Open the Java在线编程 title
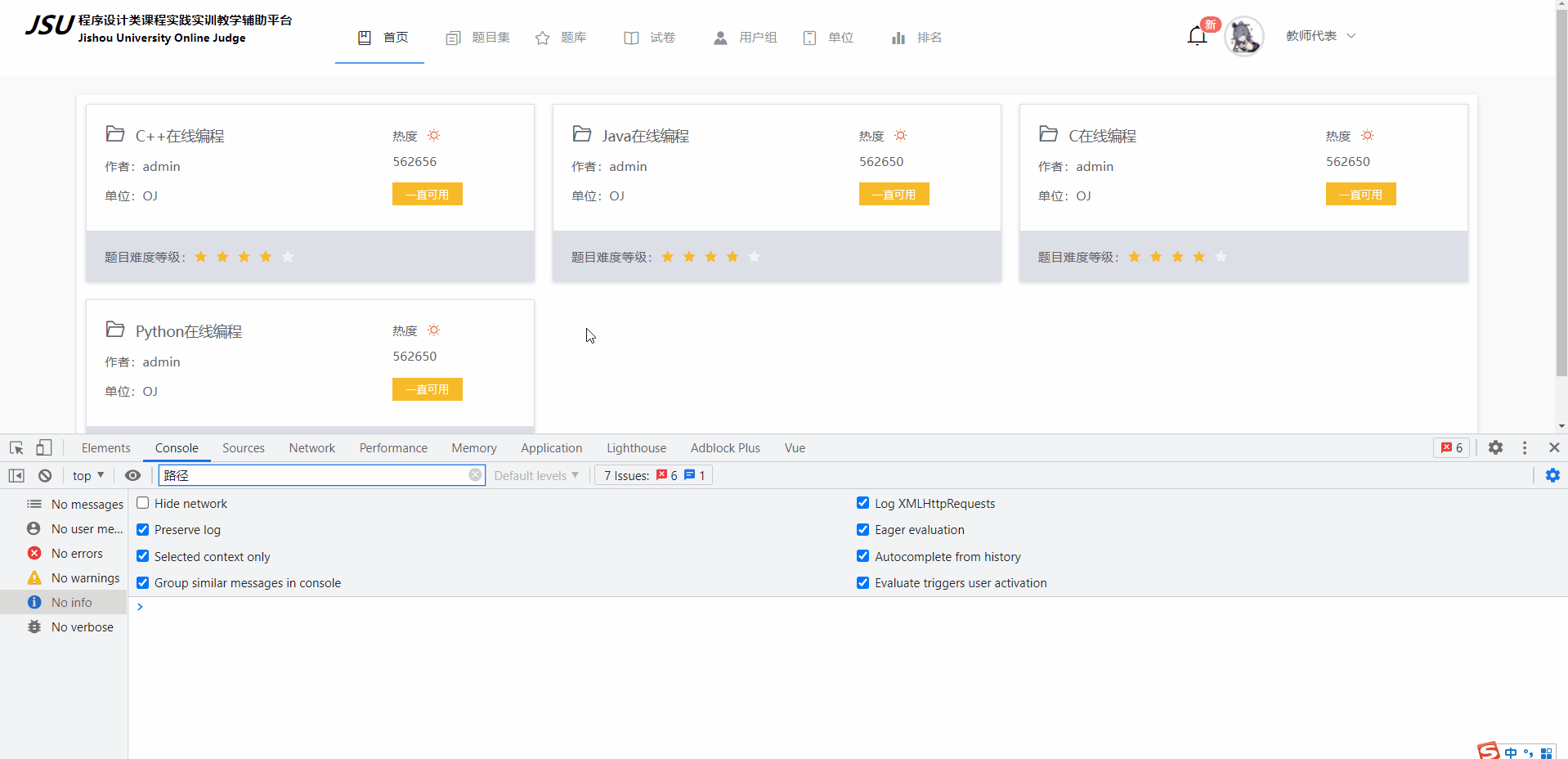Image resolution: width=1568 pixels, height=759 pixels. (x=646, y=136)
